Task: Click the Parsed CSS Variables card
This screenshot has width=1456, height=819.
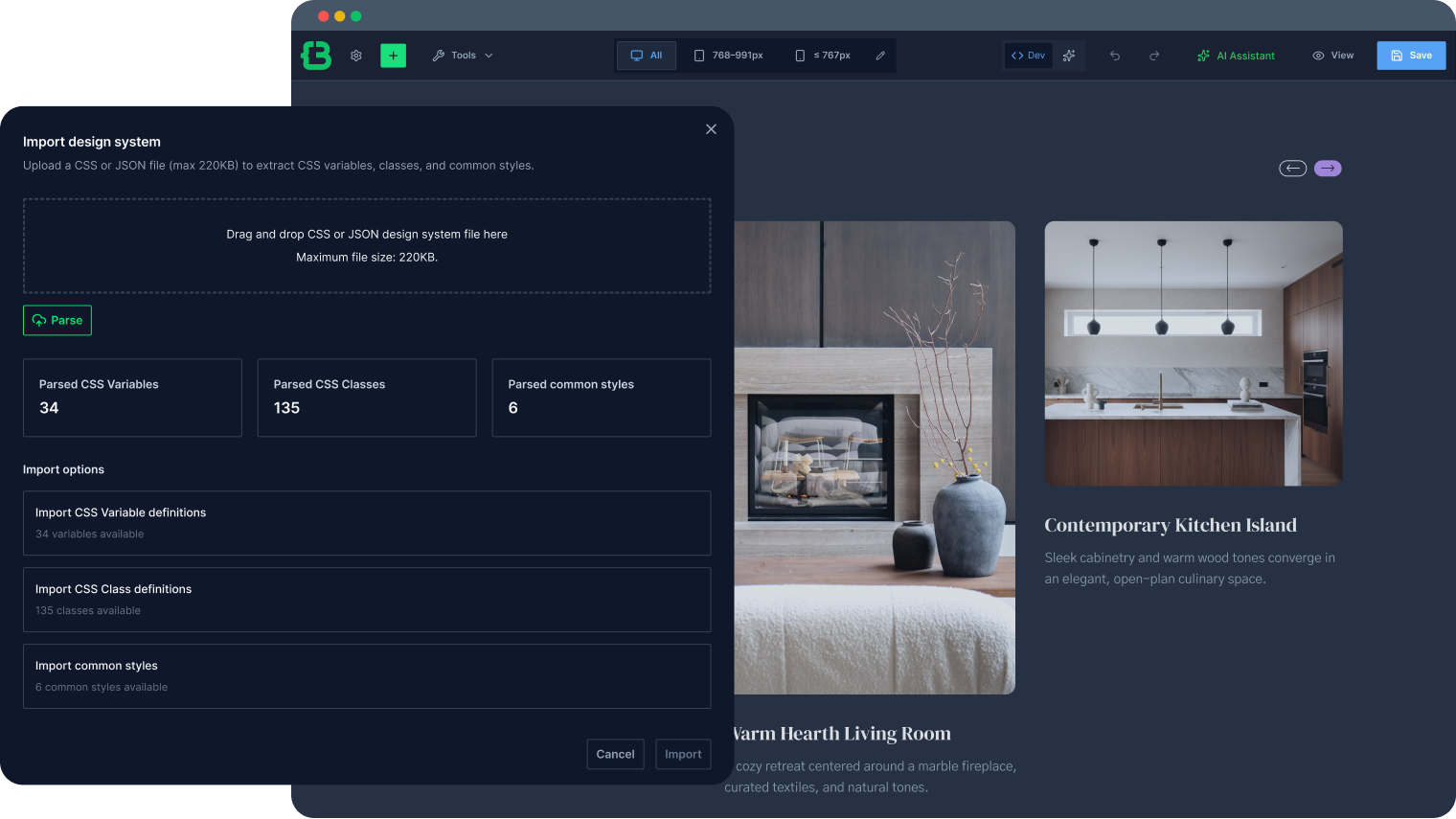Action: point(132,398)
